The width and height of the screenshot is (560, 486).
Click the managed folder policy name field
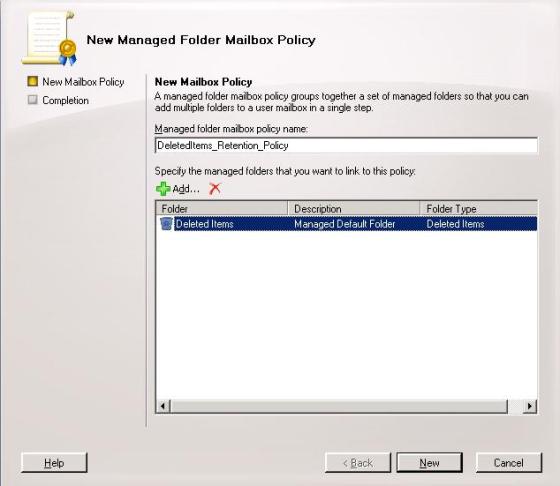tap(346, 145)
